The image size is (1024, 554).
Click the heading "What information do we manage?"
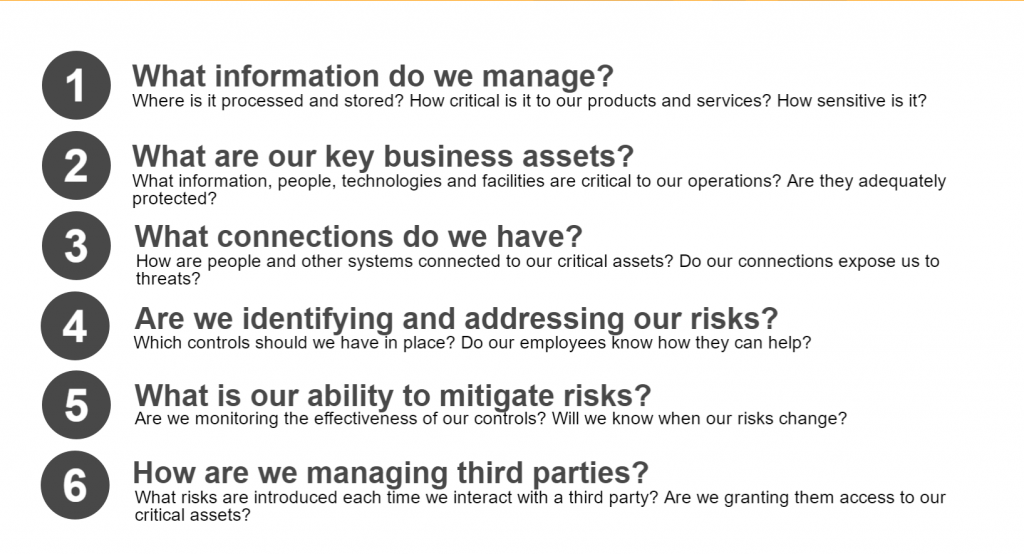[x=372, y=76]
